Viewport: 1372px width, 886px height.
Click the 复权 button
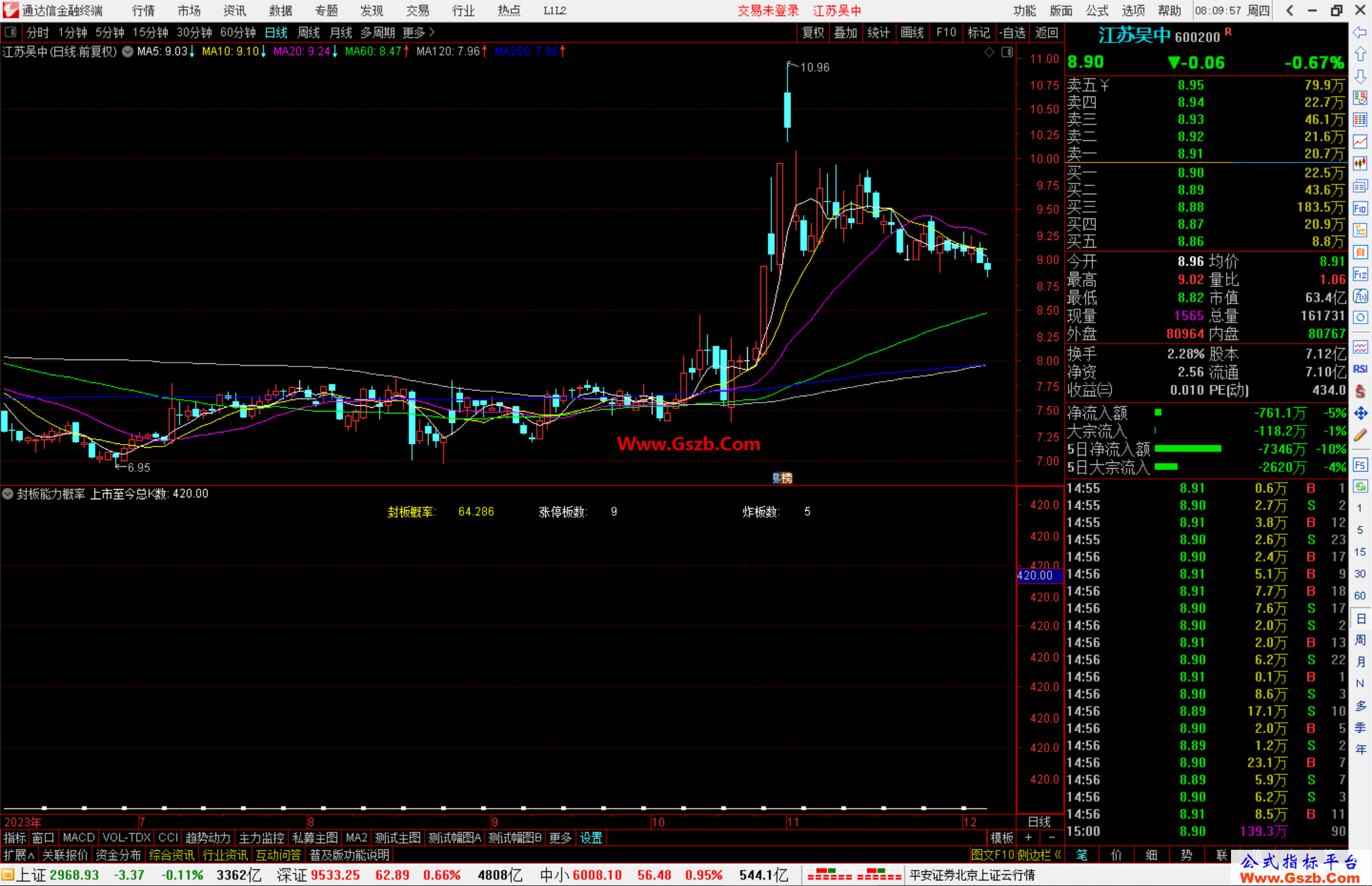tap(813, 32)
